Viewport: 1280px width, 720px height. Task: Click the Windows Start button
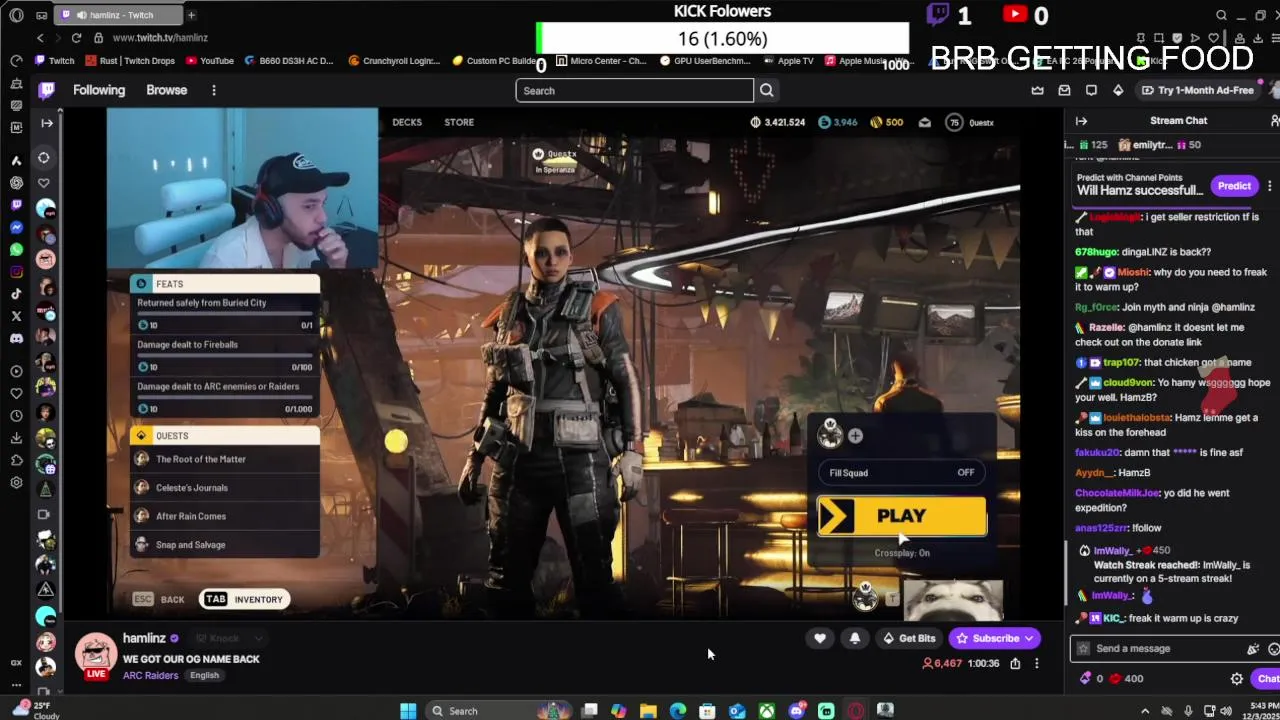[x=408, y=711]
